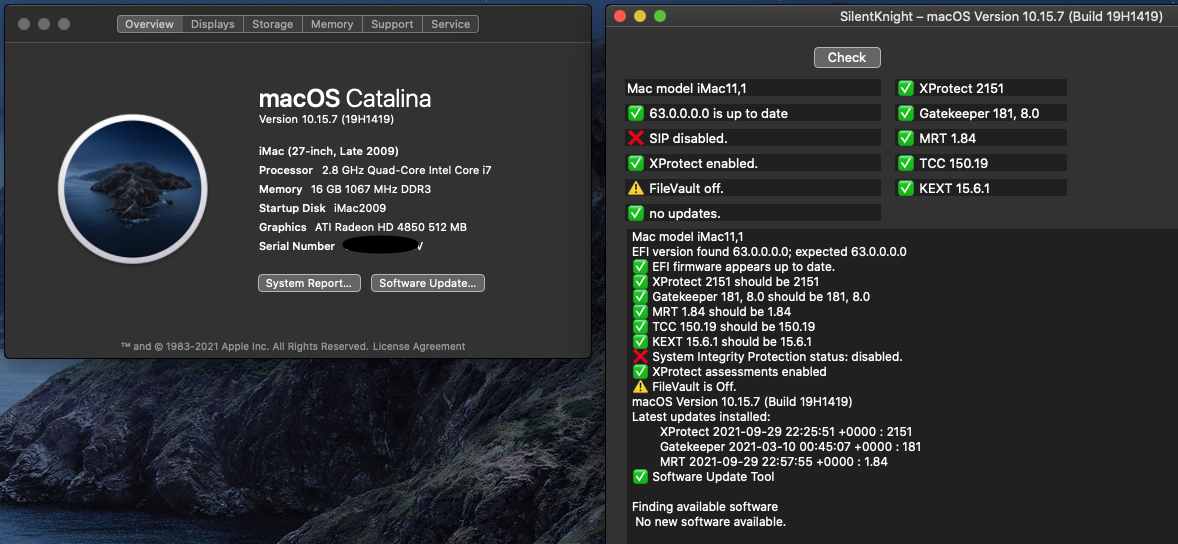Image resolution: width=1178 pixels, height=544 pixels.
Task: Open the Displays tab
Action: tap(213, 24)
